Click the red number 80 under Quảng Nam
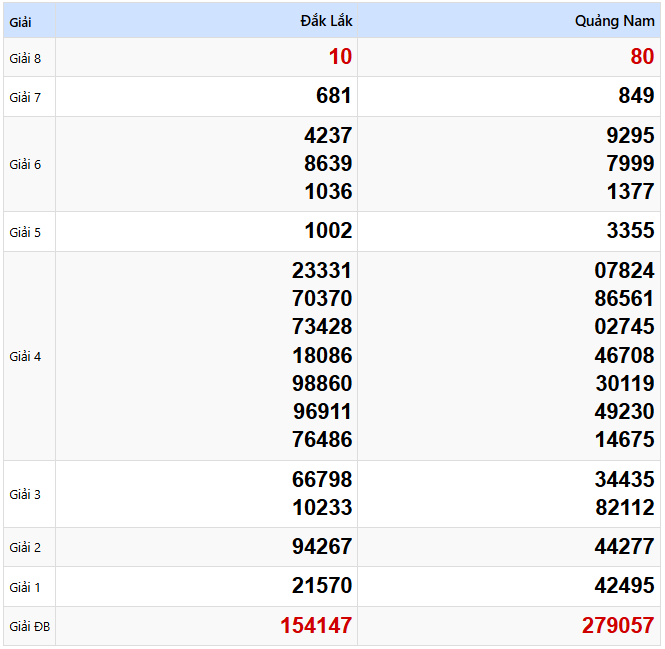The width and height of the screenshot is (665, 649). pos(642,57)
